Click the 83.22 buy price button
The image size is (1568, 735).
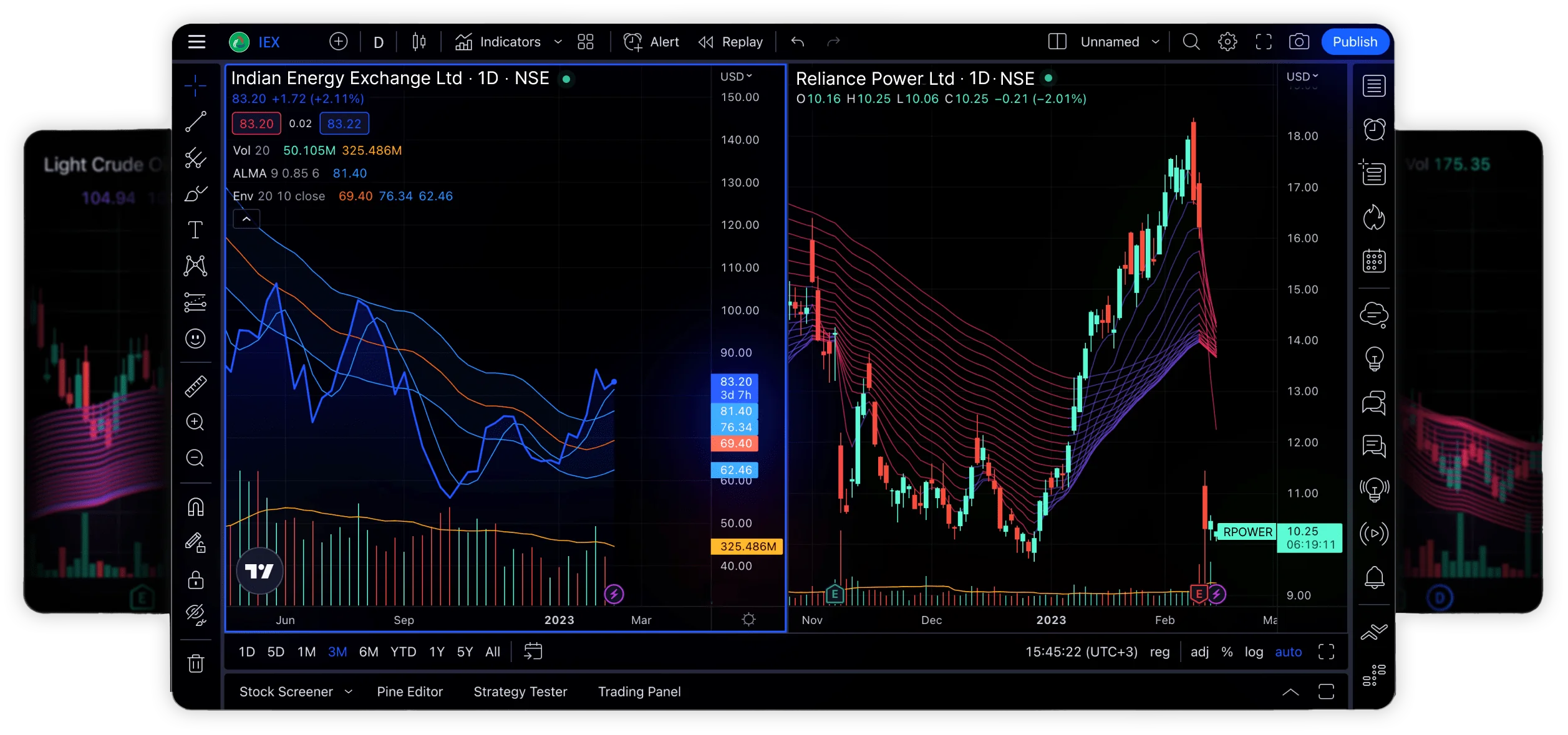[344, 123]
